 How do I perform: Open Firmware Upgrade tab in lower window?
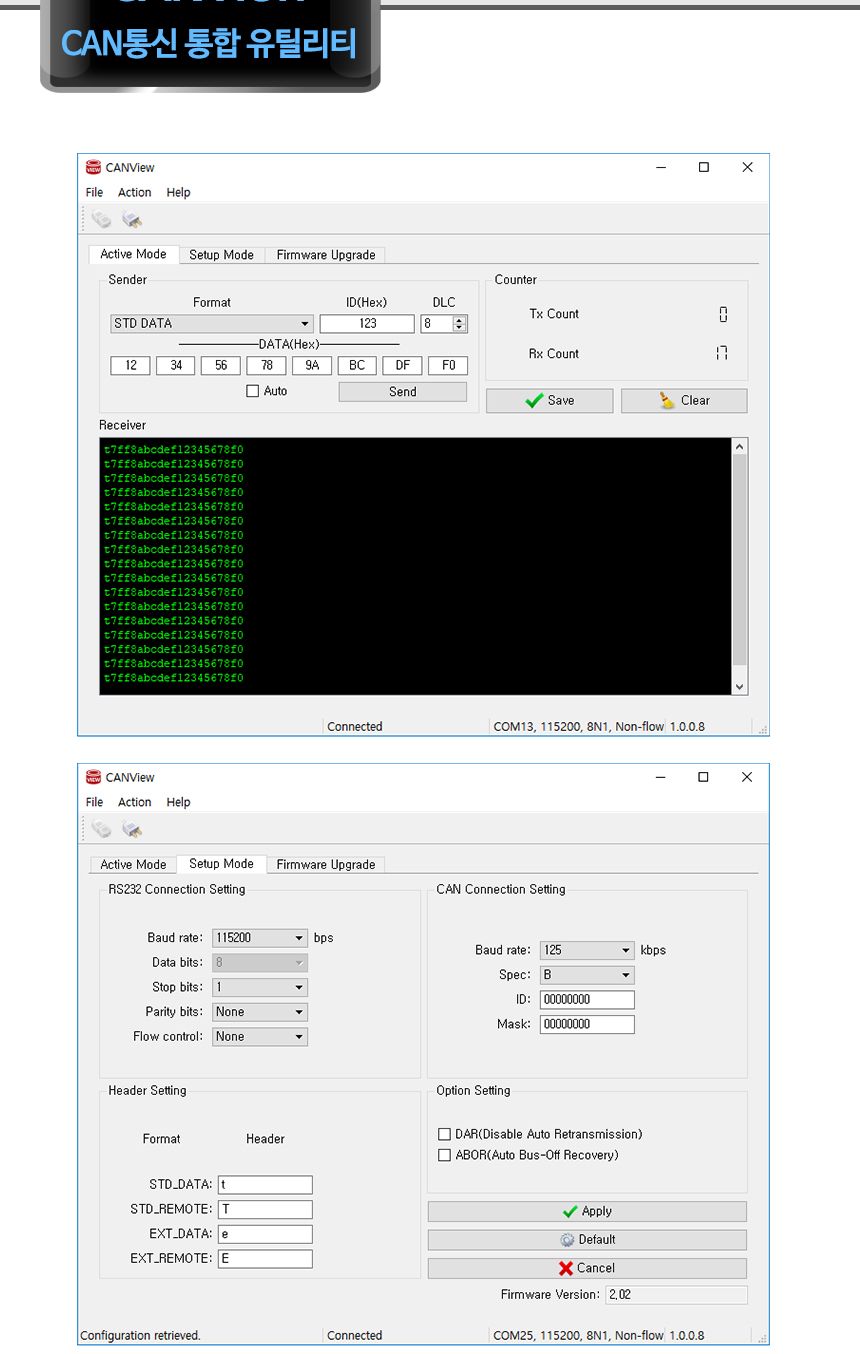[326, 865]
